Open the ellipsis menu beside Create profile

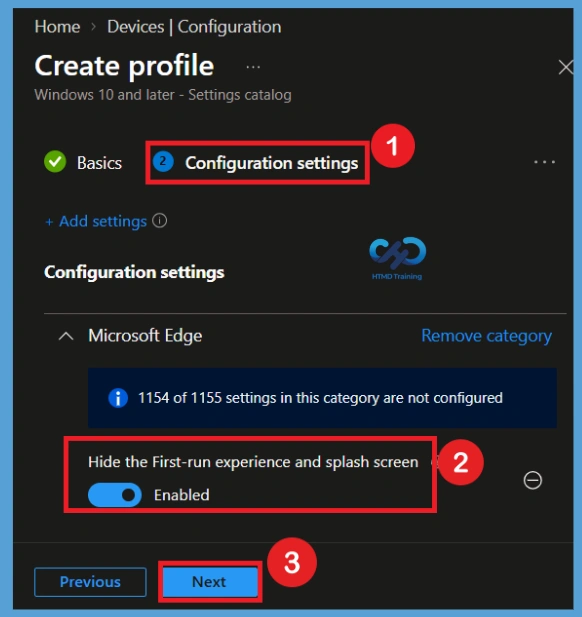pos(253,67)
